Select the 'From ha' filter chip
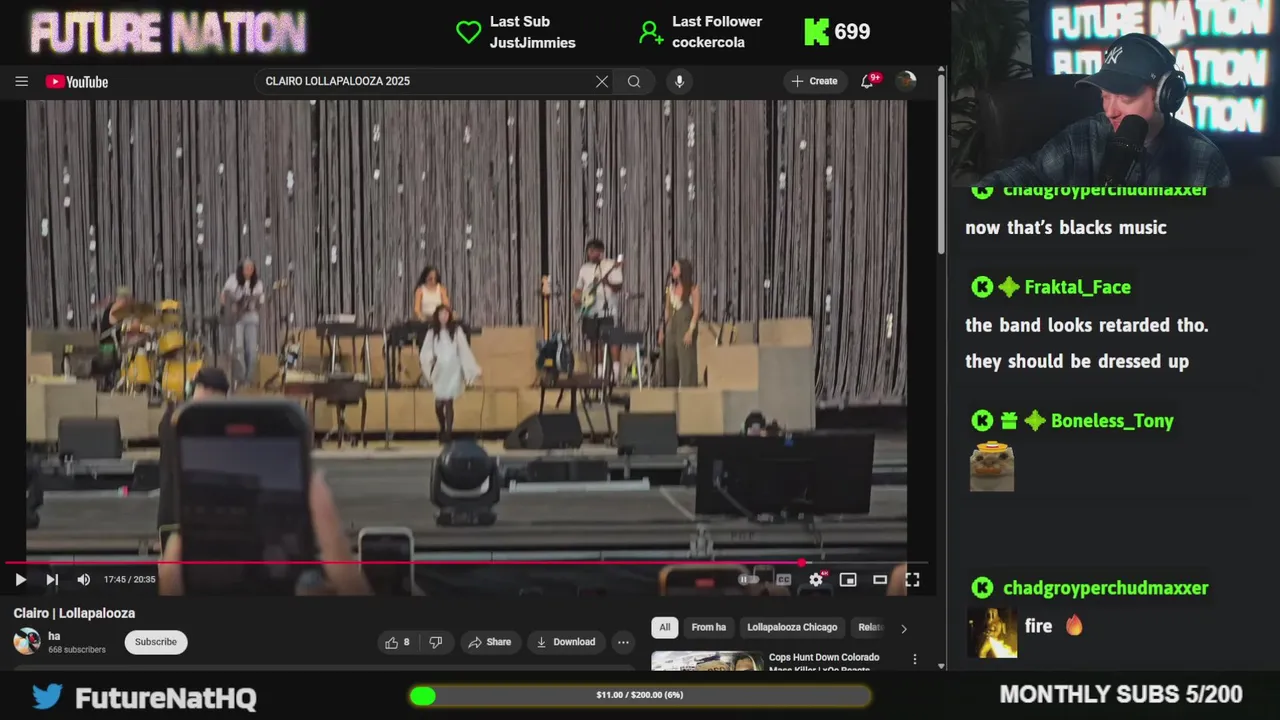 [709, 627]
